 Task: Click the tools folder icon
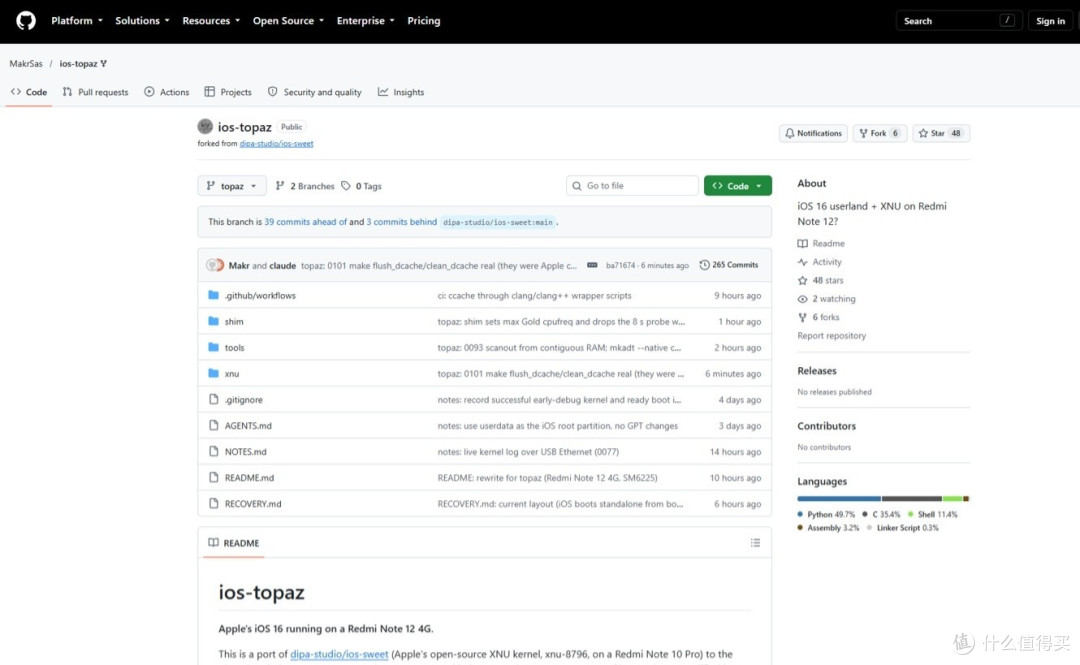214,347
